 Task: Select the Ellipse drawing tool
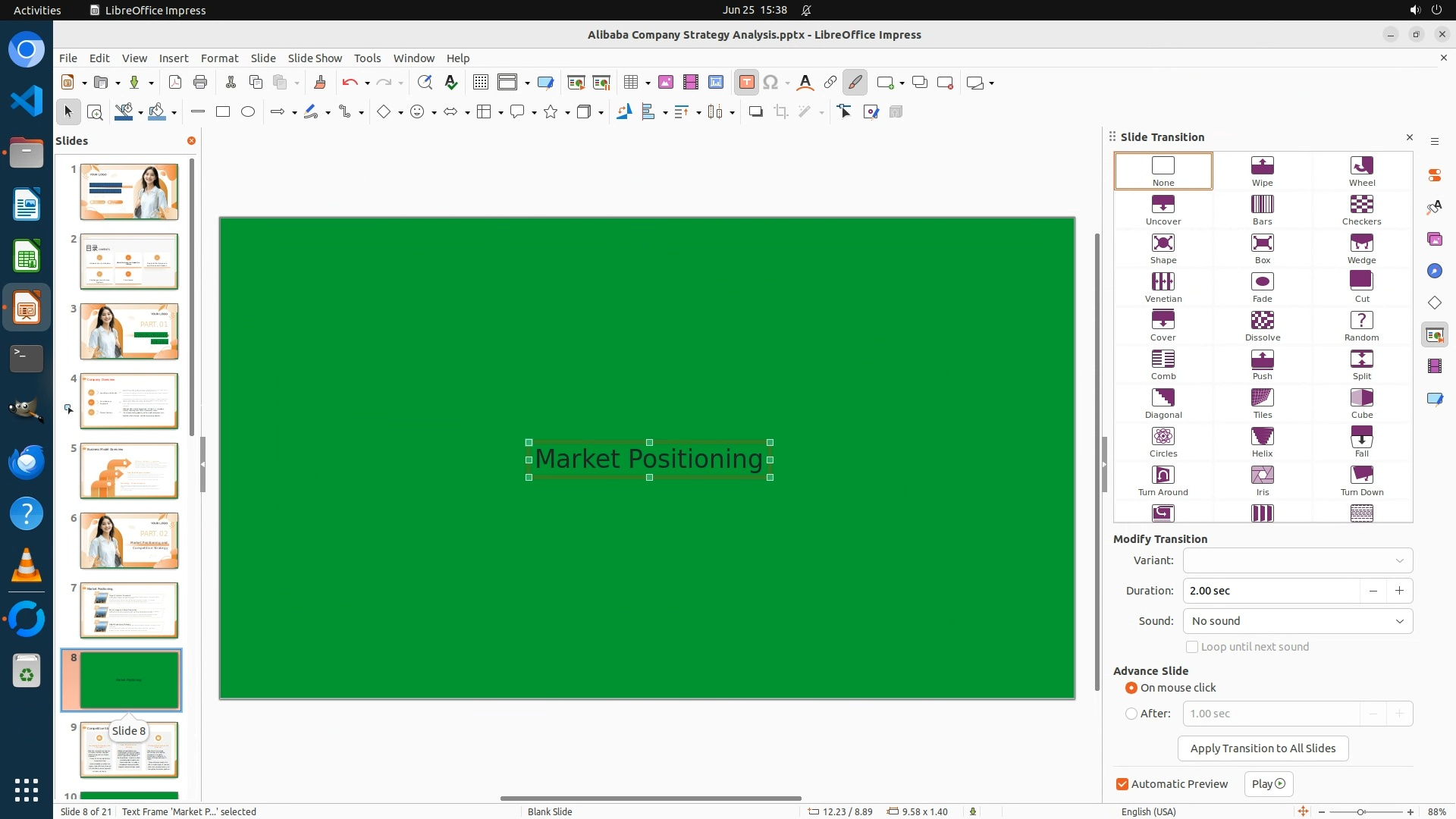point(248,112)
